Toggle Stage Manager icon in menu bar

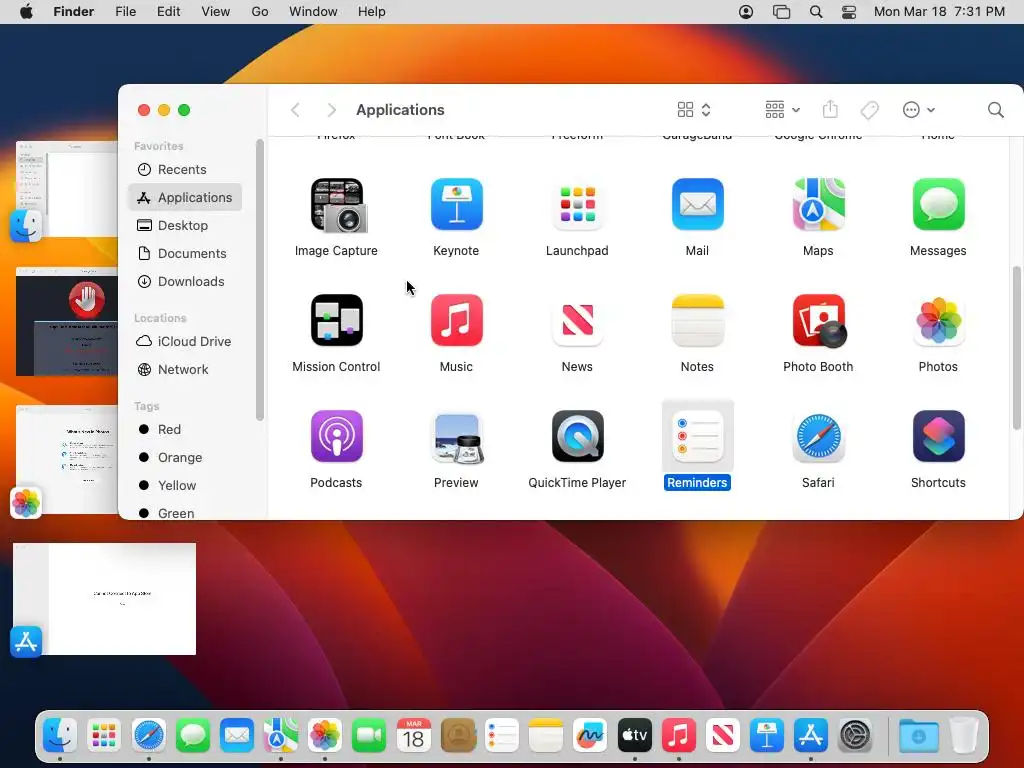click(x=781, y=12)
